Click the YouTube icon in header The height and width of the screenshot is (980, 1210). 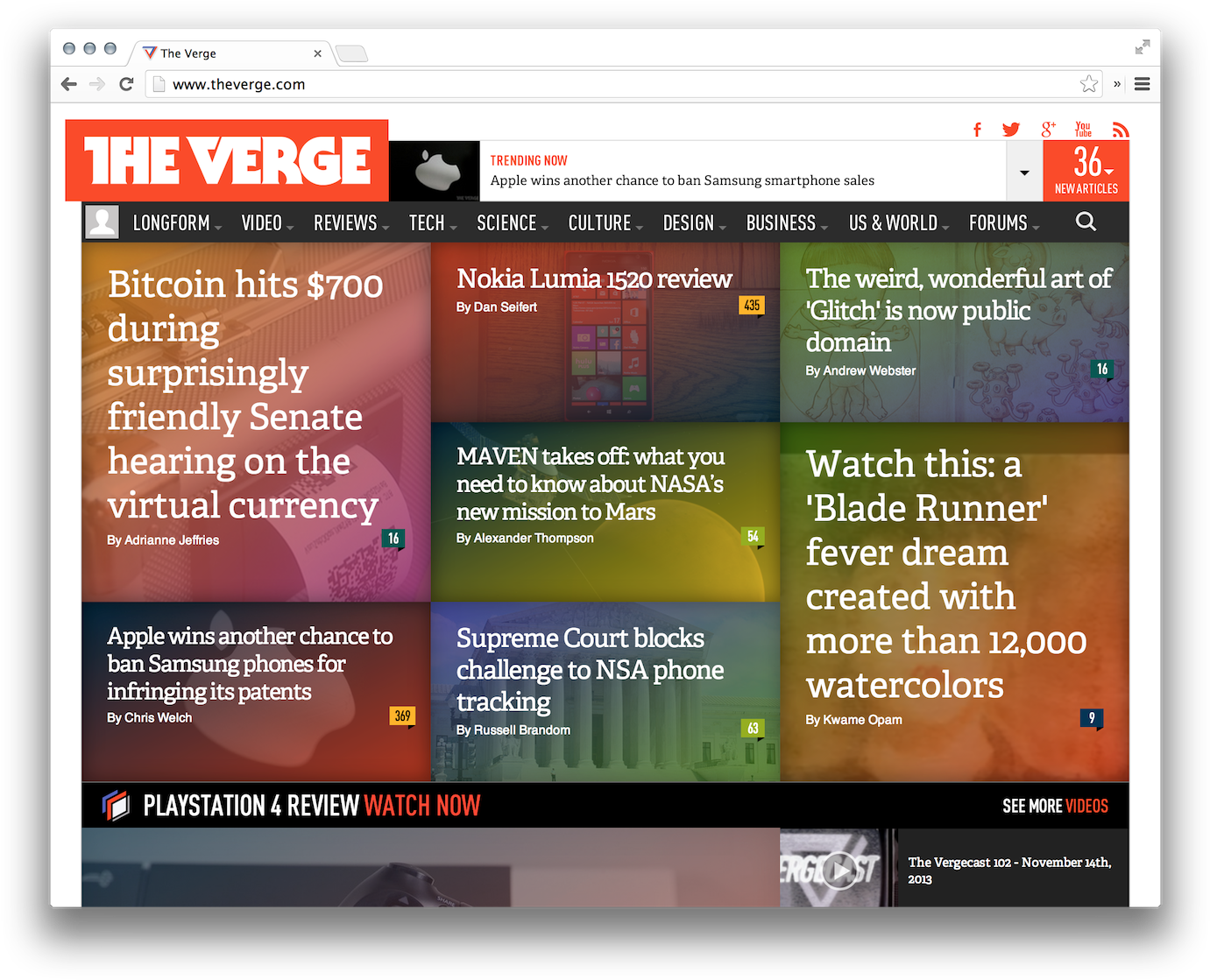click(x=1084, y=130)
